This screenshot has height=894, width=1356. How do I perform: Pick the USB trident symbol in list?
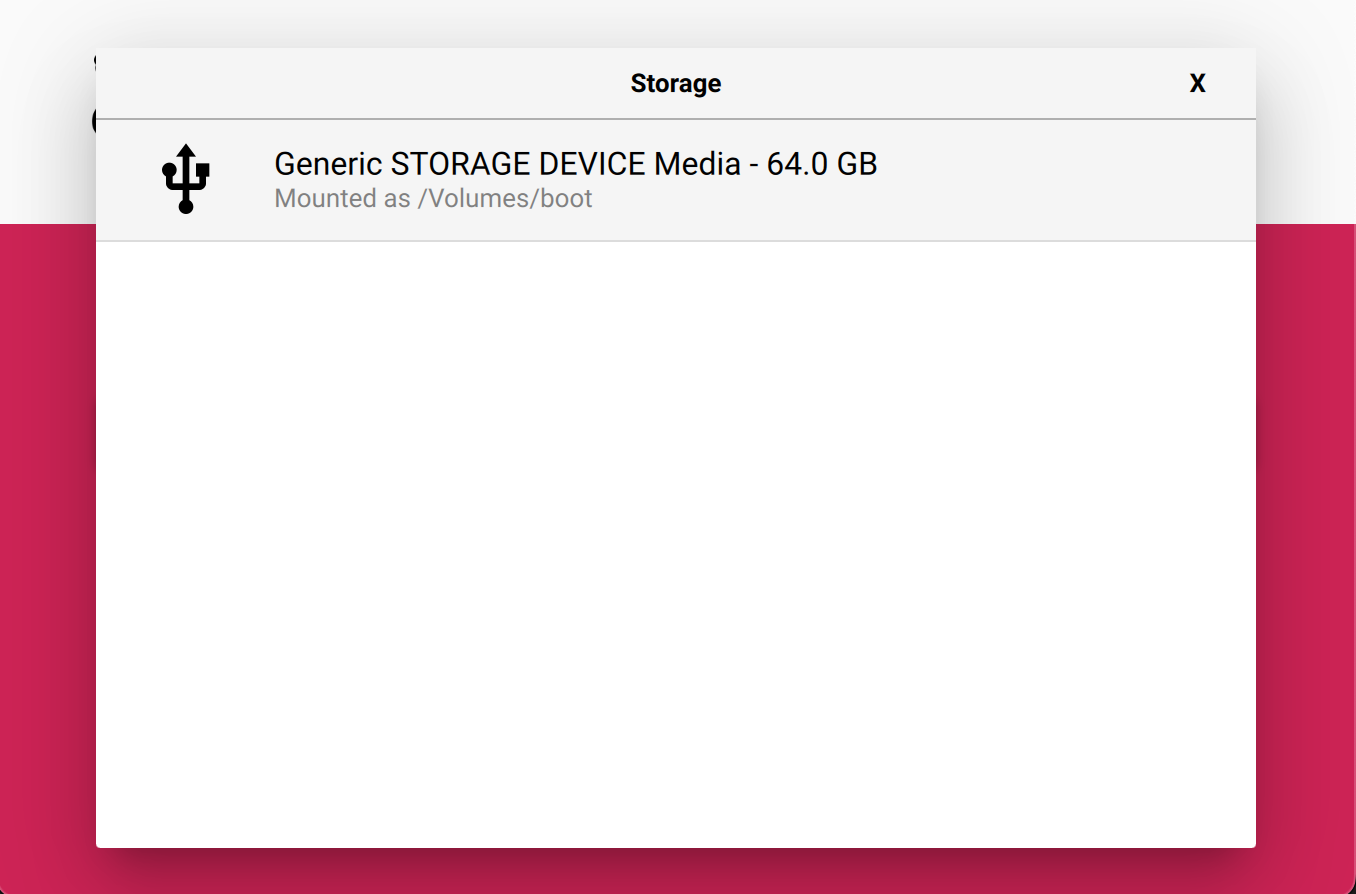(x=185, y=178)
